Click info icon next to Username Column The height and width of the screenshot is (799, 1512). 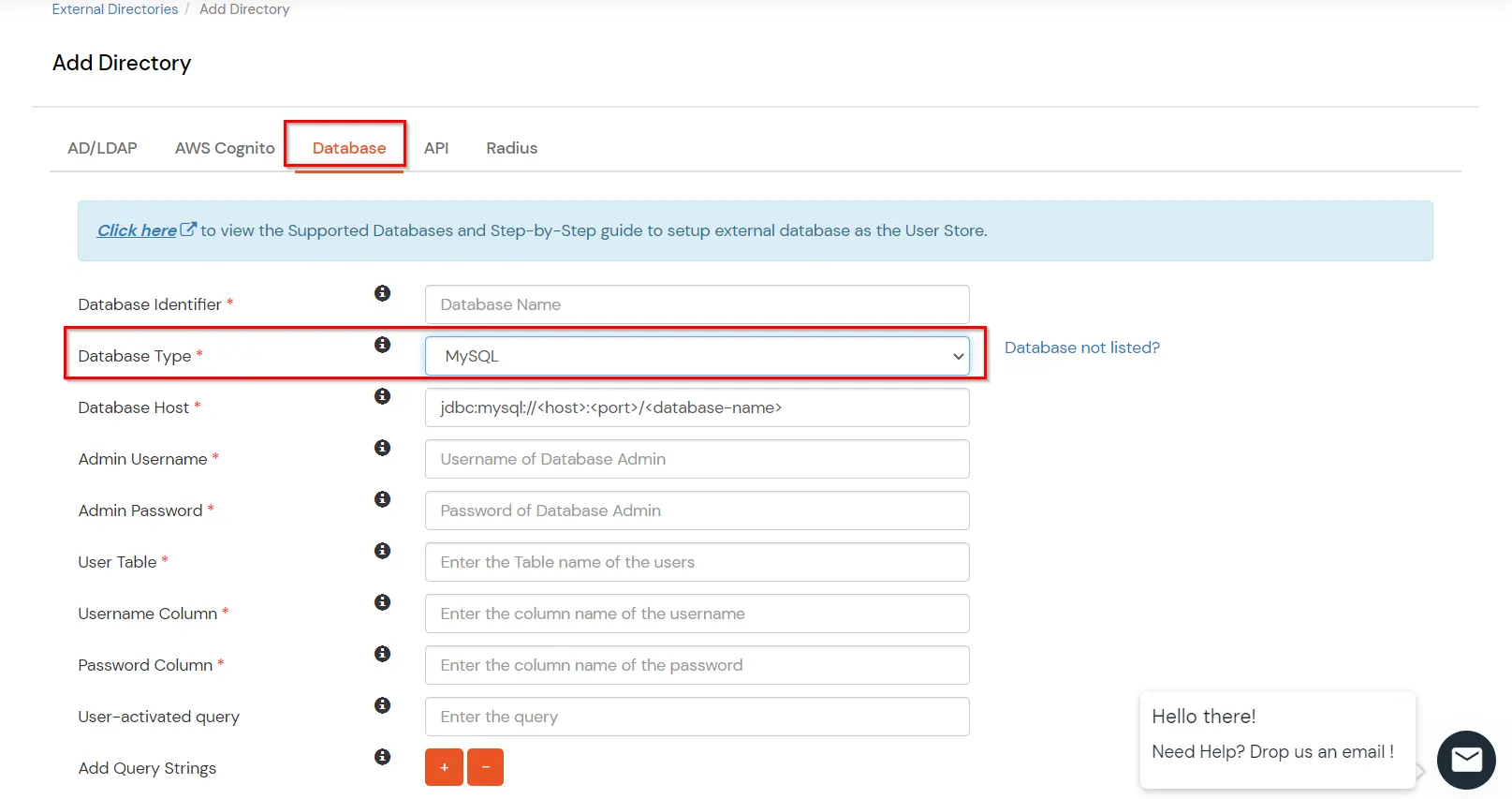pos(382,602)
